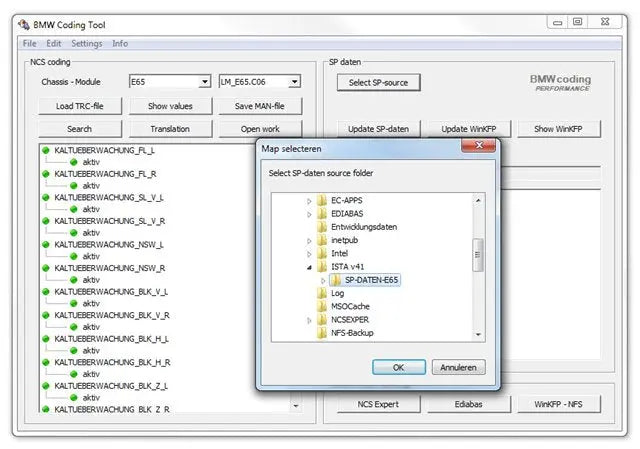Expand the EC-APPS folder

pos(309,201)
